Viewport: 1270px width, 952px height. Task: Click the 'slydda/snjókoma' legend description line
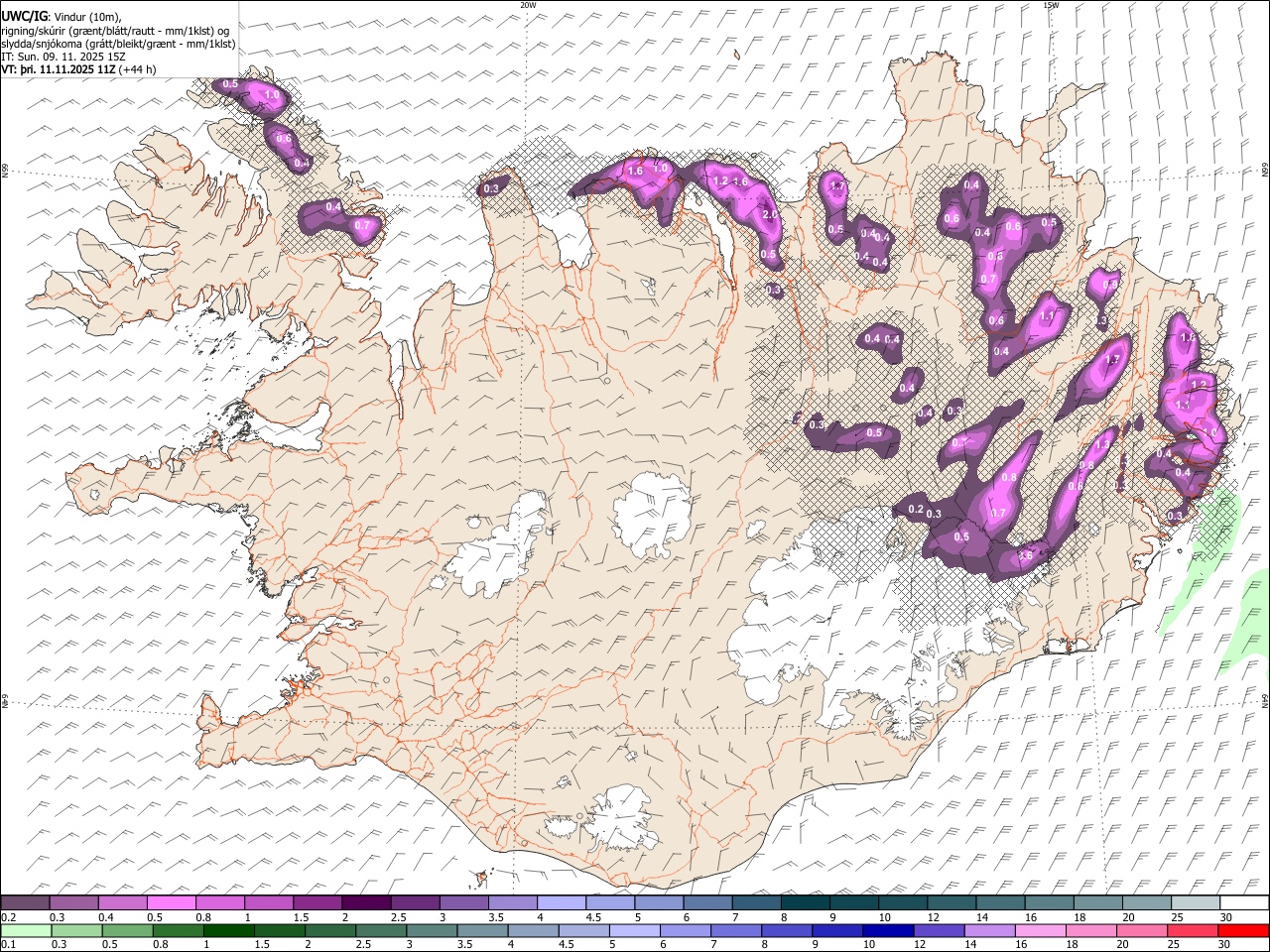[118, 44]
